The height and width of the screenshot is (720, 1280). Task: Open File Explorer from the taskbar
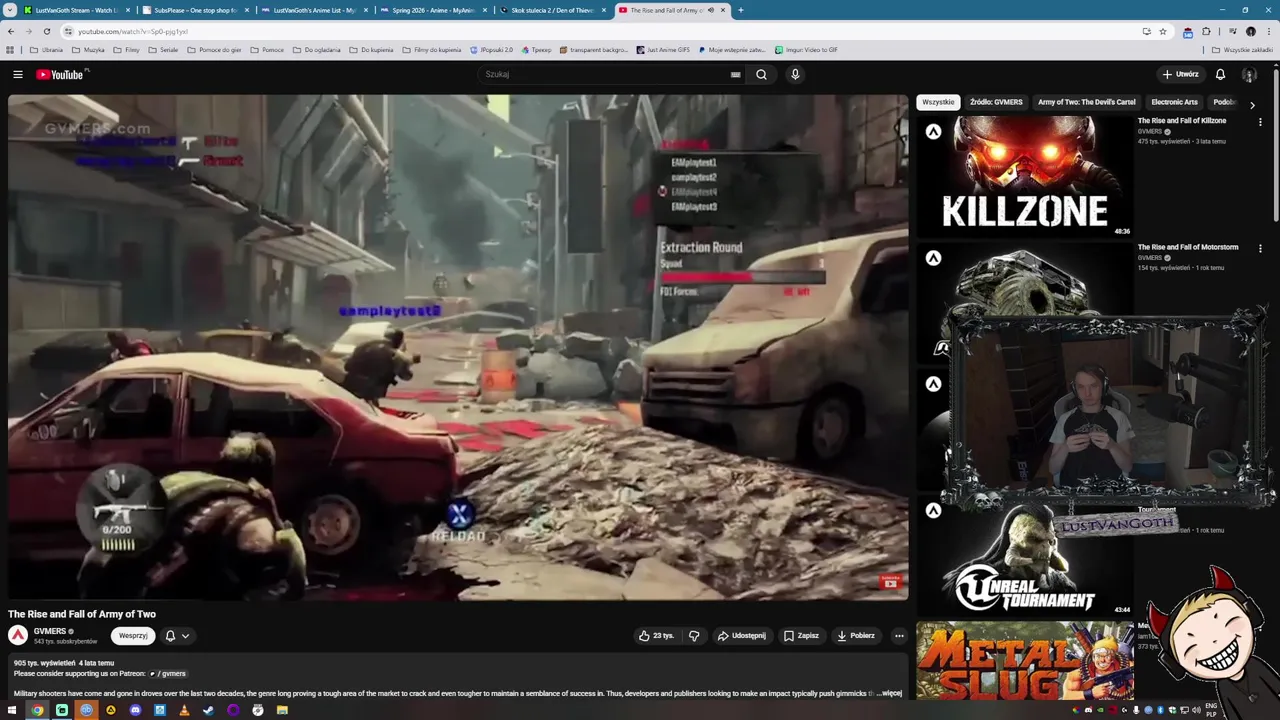coord(282,710)
